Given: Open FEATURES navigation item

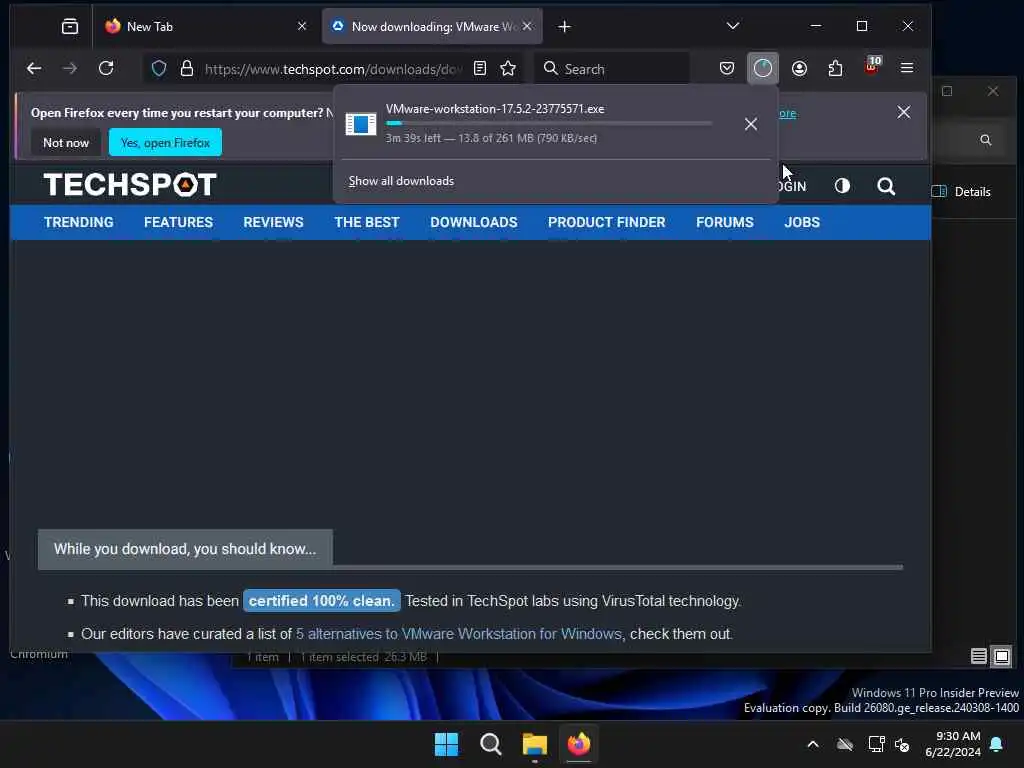Looking at the screenshot, I should click(x=178, y=222).
